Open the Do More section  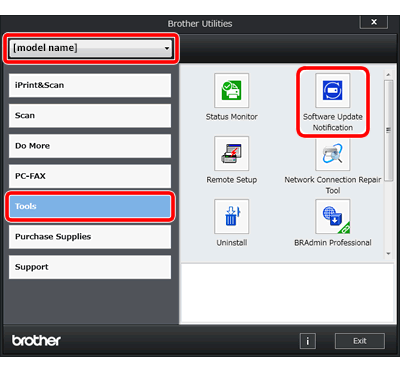coord(90,146)
